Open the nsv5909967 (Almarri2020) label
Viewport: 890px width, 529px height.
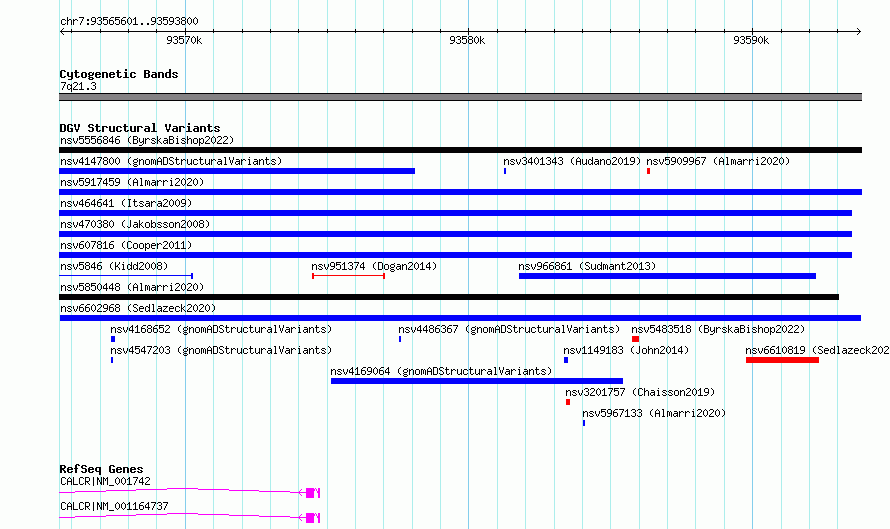718,161
